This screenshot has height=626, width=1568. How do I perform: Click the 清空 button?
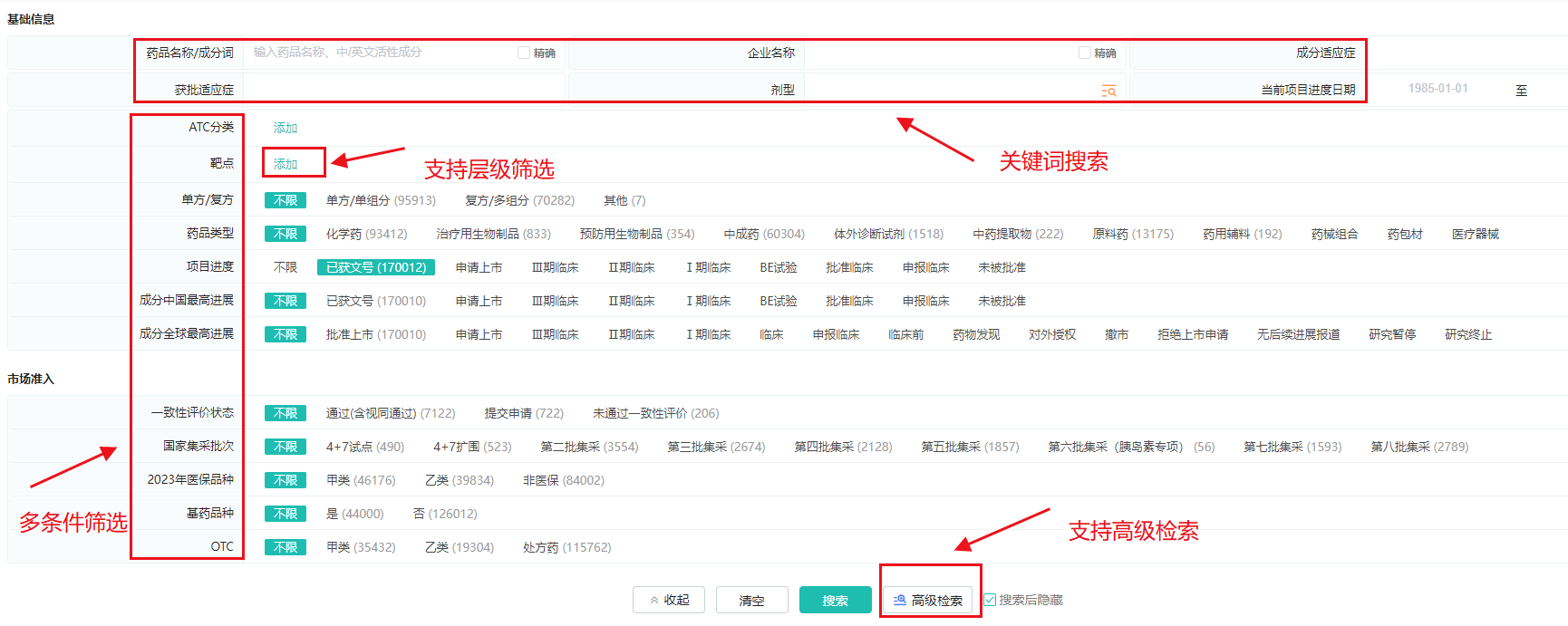click(x=751, y=600)
